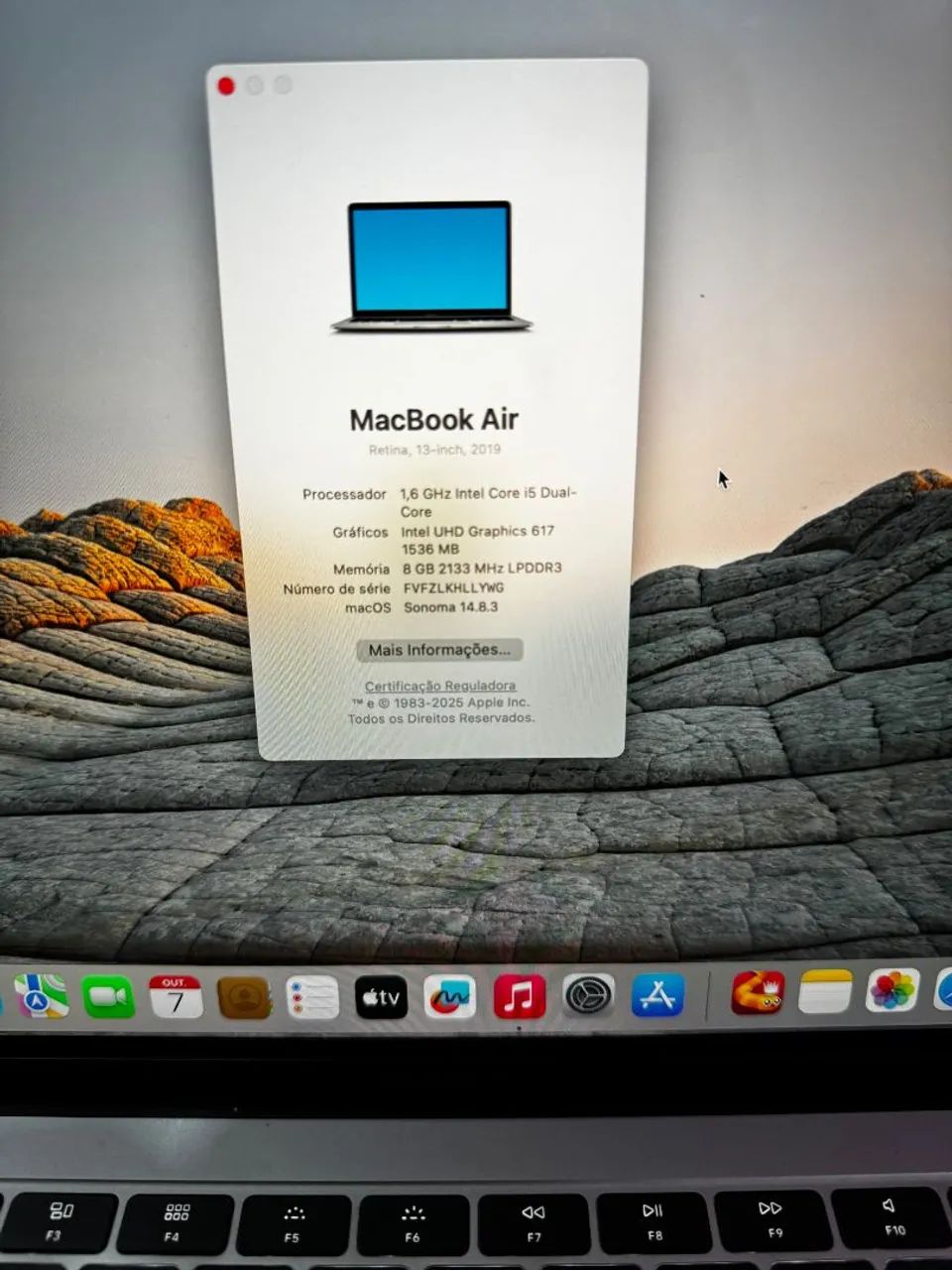This screenshot has width=952, height=1270.
Task: Click the Gráficos label
Action: pyautogui.click(x=360, y=533)
